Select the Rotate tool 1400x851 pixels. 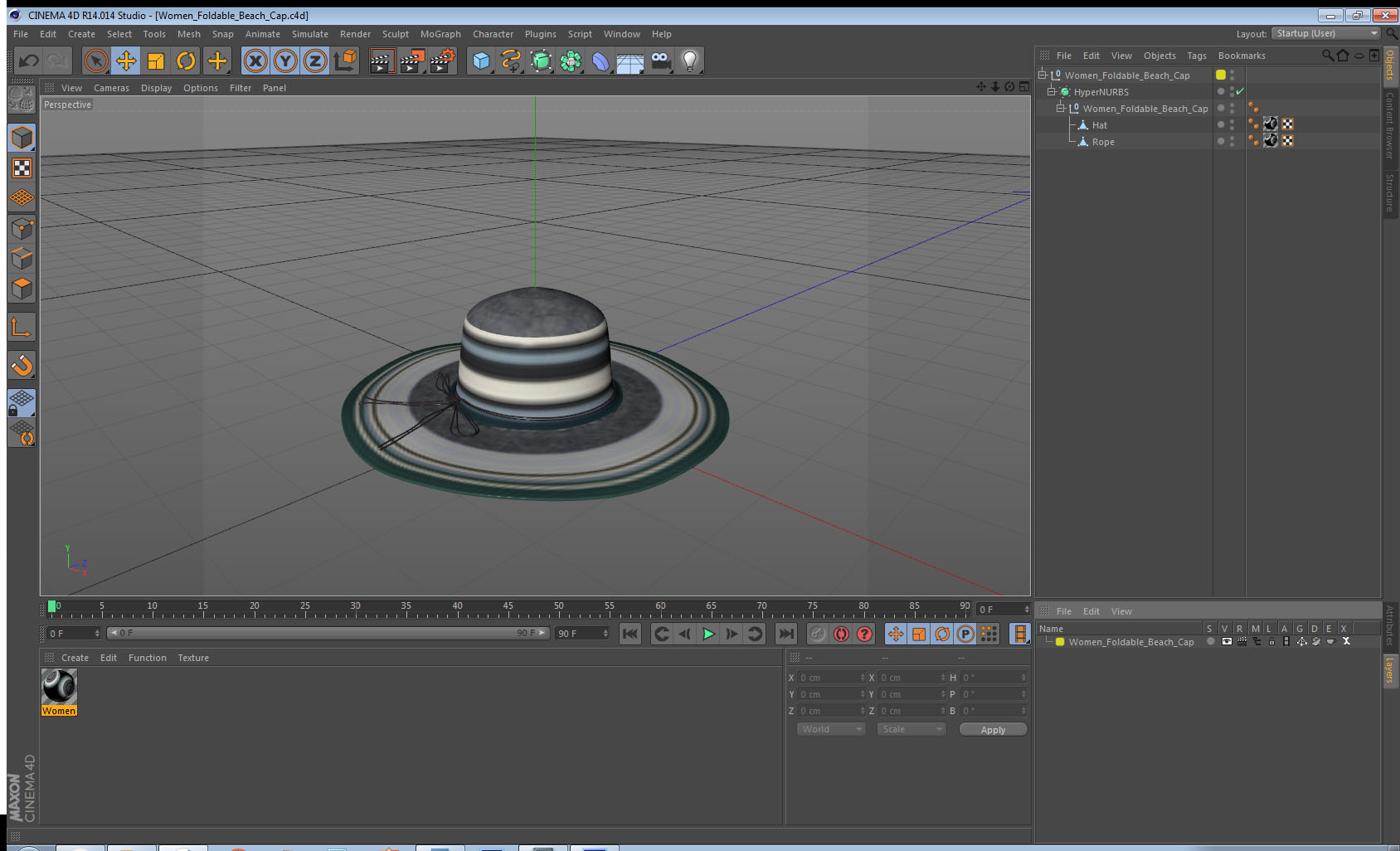[x=186, y=61]
